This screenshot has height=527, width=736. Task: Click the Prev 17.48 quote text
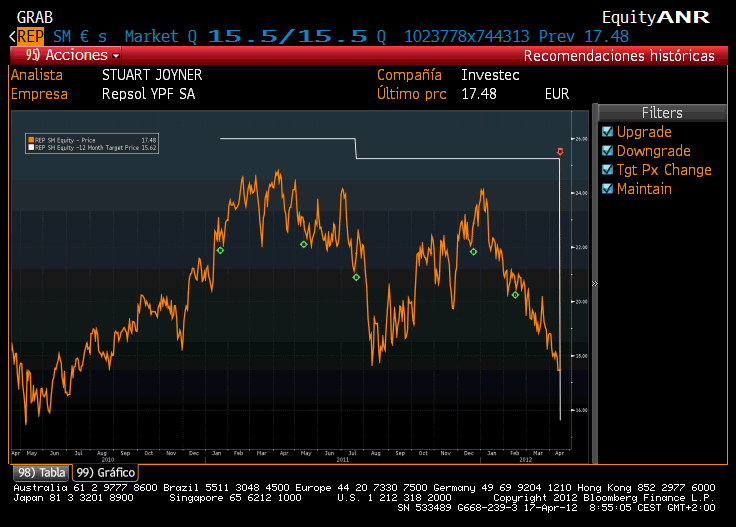coord(583,37)
